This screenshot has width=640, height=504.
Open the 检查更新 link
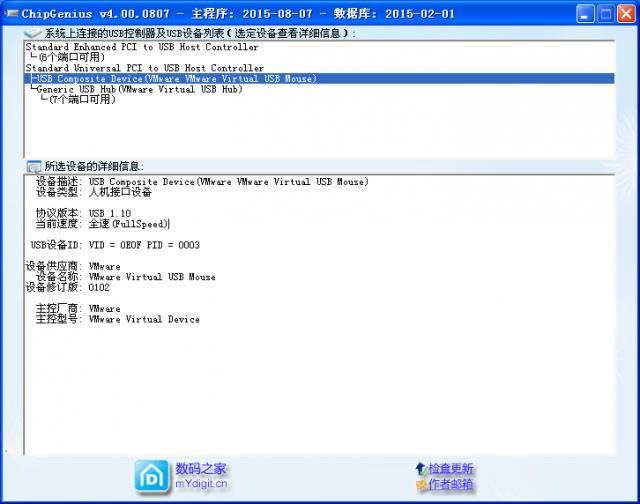pyautogui.click(x=451, y=468)
